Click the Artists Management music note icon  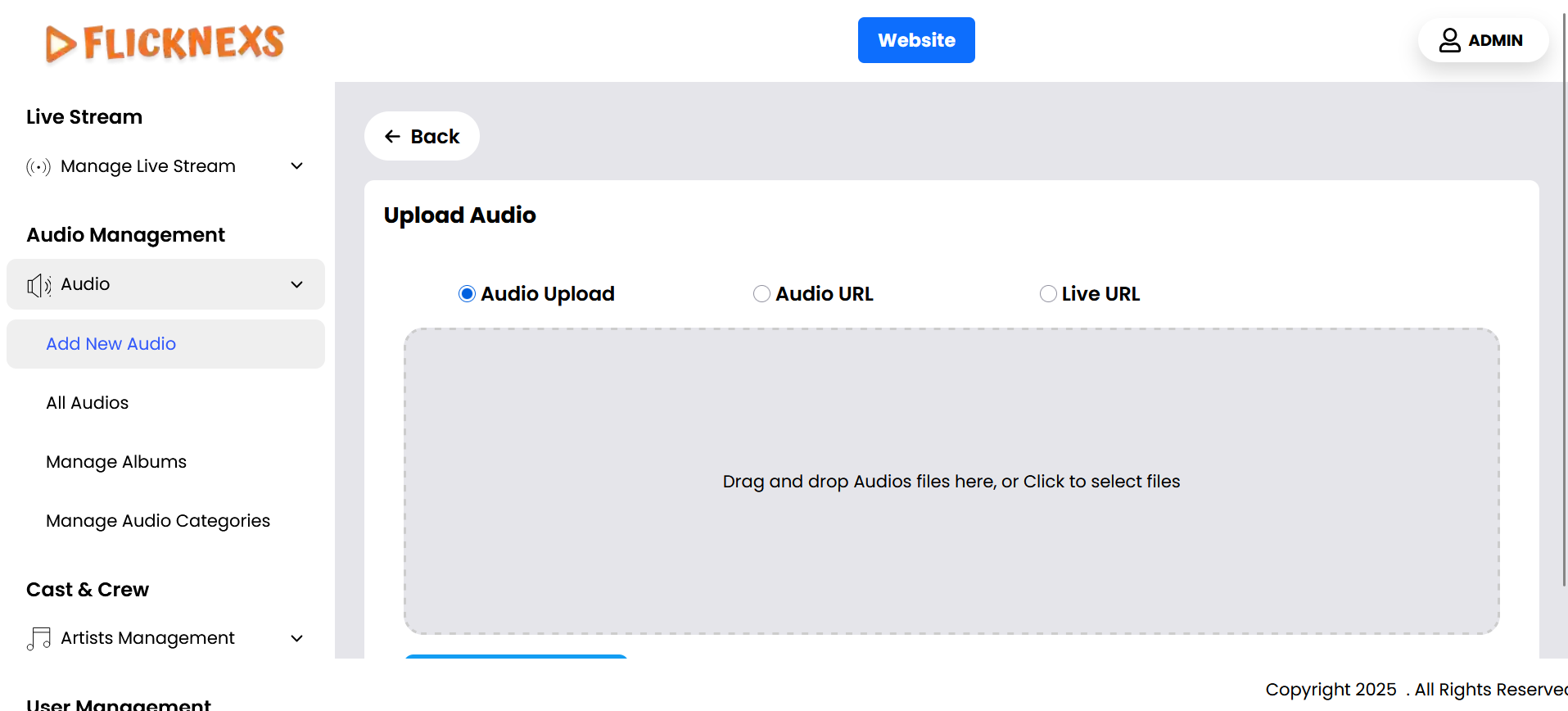tap(38, 638)
